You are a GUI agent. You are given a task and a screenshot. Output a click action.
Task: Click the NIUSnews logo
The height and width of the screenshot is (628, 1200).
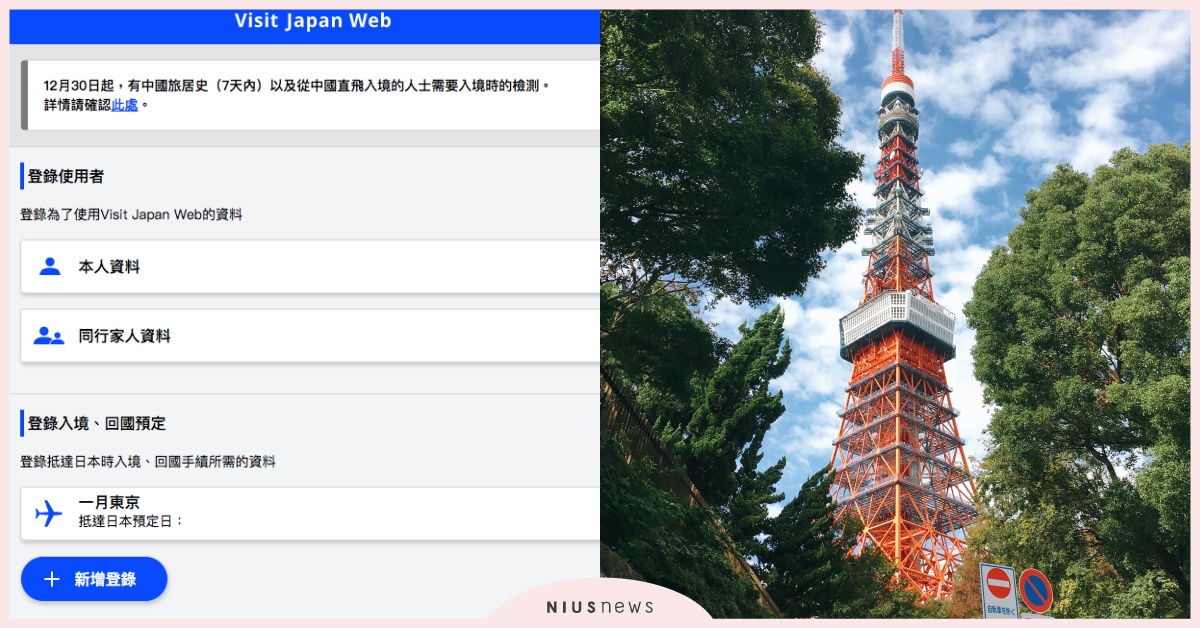(x=600, y=606)
